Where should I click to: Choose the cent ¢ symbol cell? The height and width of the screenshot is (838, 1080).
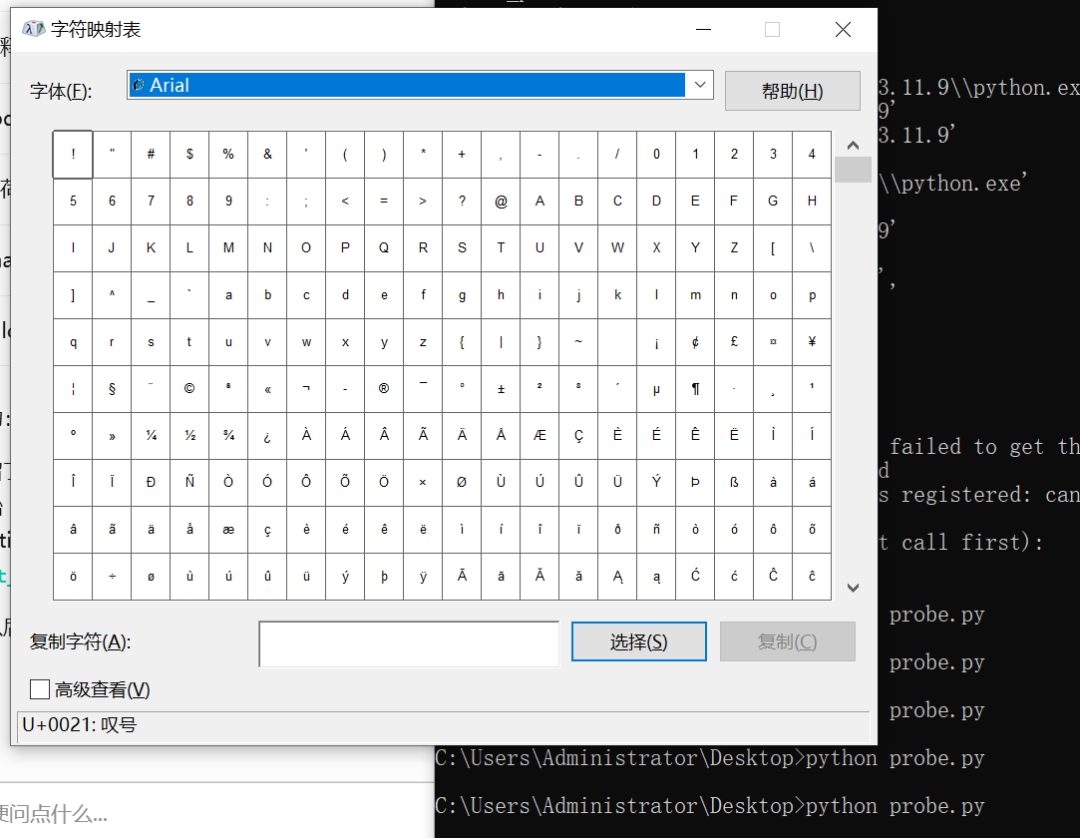[x=695, y=342]
